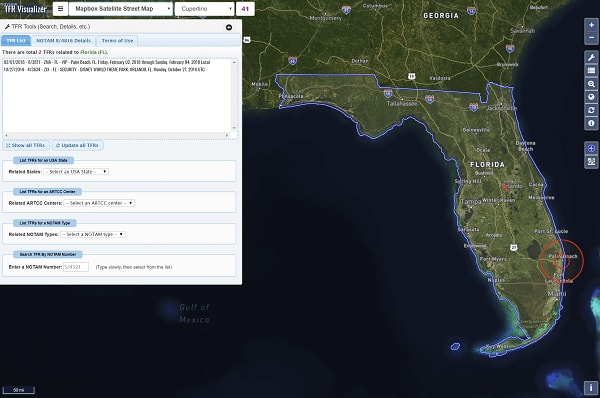600x398 pixels.
Task: Open TFR tools wrench icon on right toolbar
Action: 591,57
